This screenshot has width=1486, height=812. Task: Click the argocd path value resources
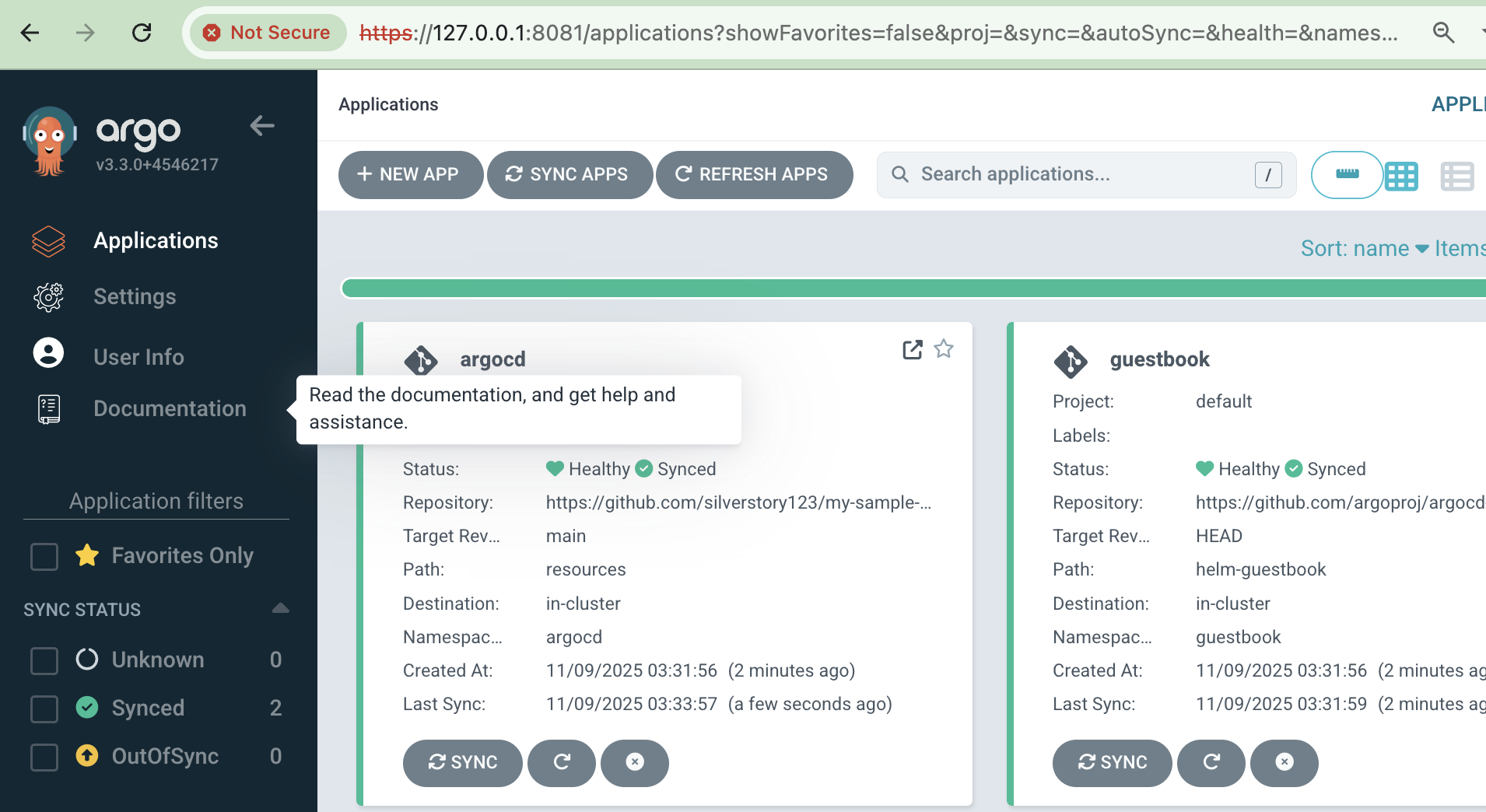(x=586, y=569)
